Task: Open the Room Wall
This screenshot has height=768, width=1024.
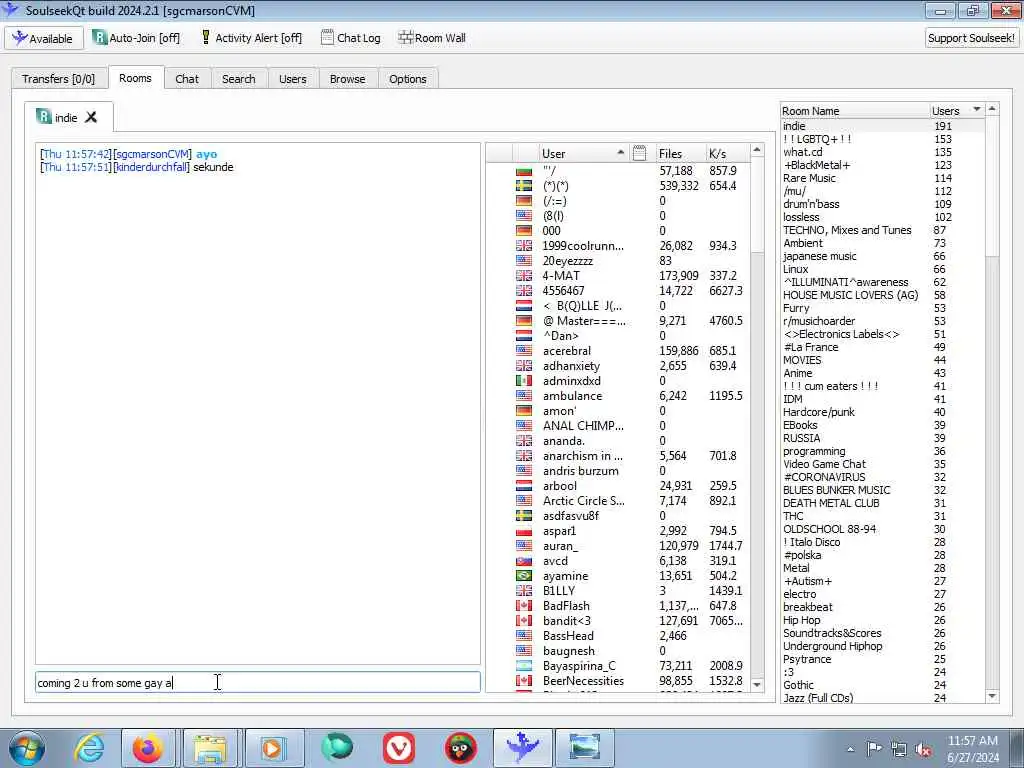Action: coord(432,38)
